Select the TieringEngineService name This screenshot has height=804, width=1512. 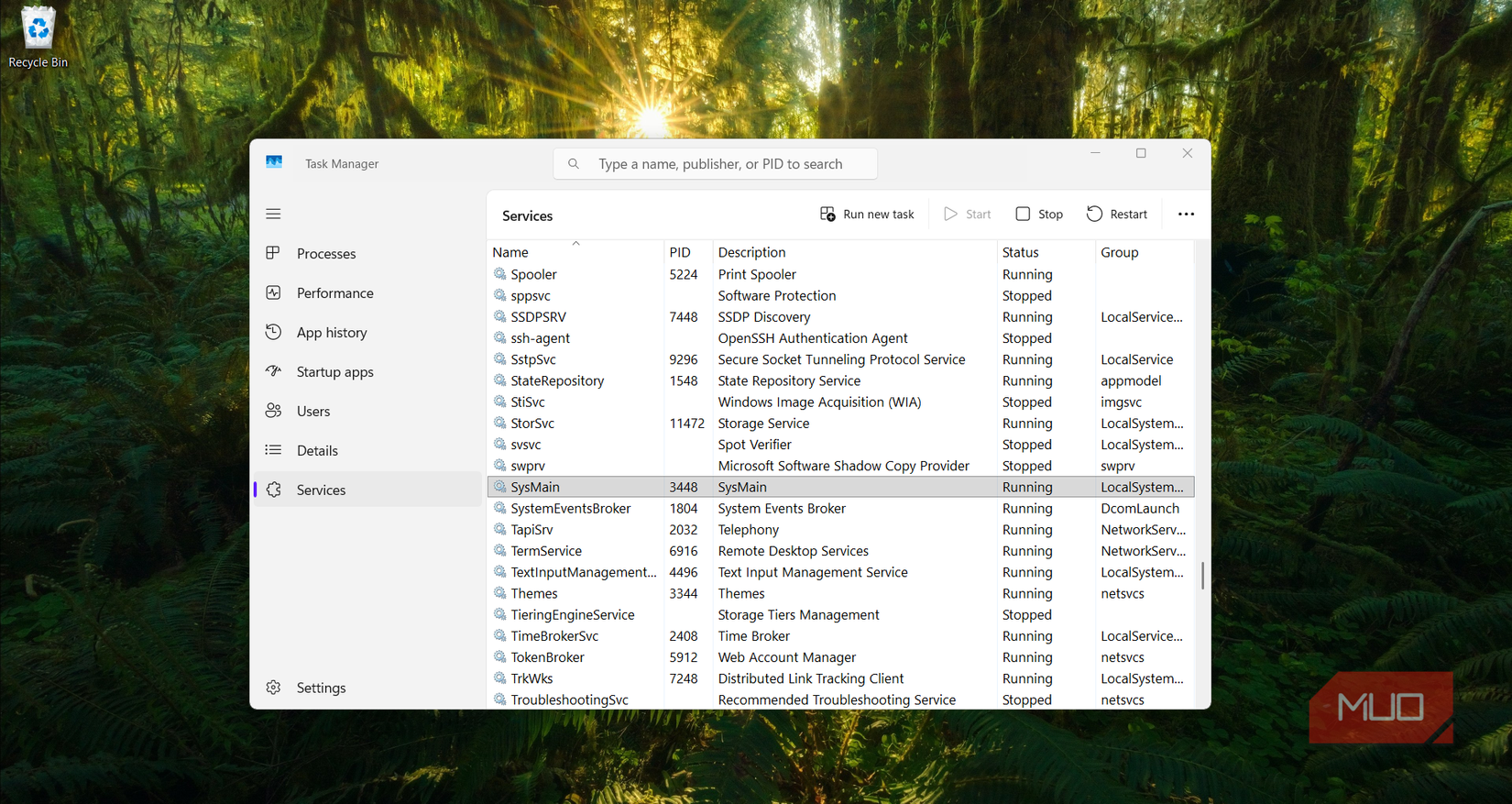click(x=573, y=614)
